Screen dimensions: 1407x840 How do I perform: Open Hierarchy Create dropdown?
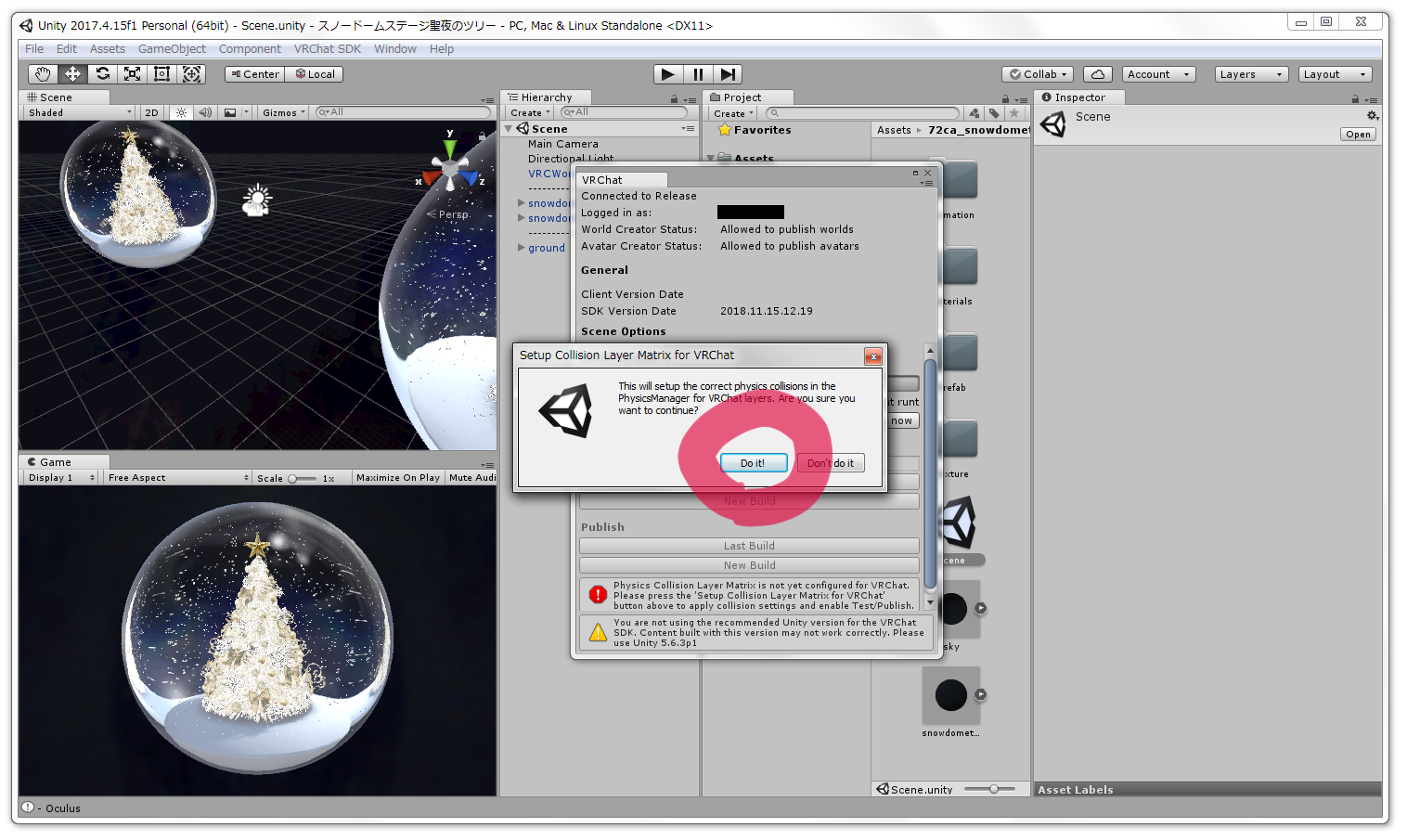click(x=529, y=113)
